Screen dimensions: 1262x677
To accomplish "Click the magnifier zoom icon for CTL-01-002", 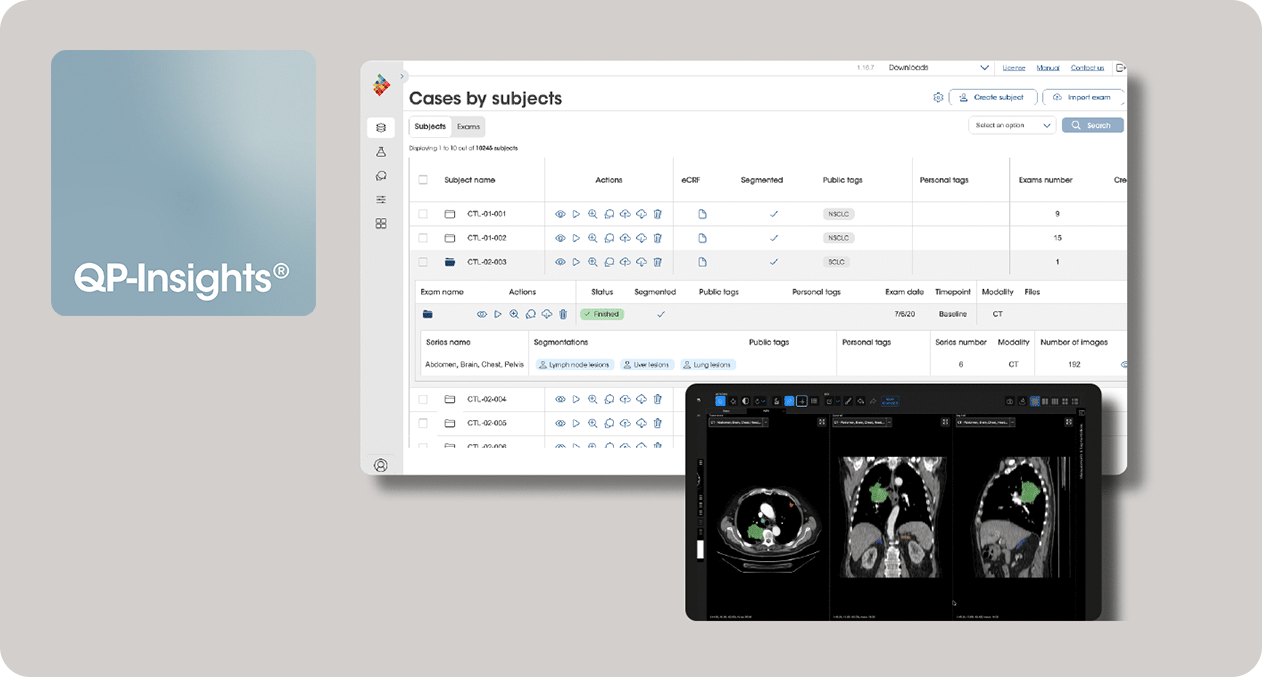I will [592, 238].
